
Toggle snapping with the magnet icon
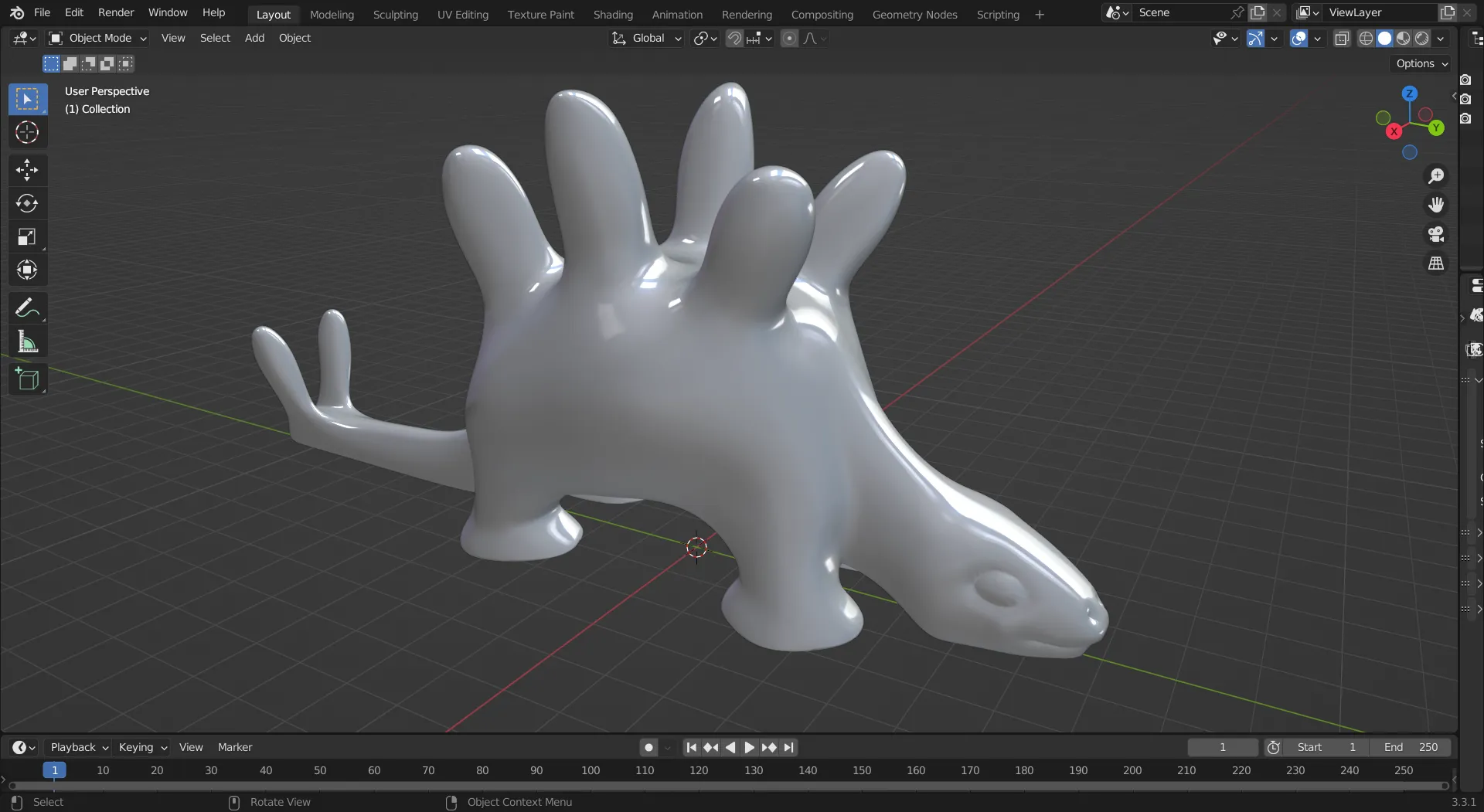point(733,38)
